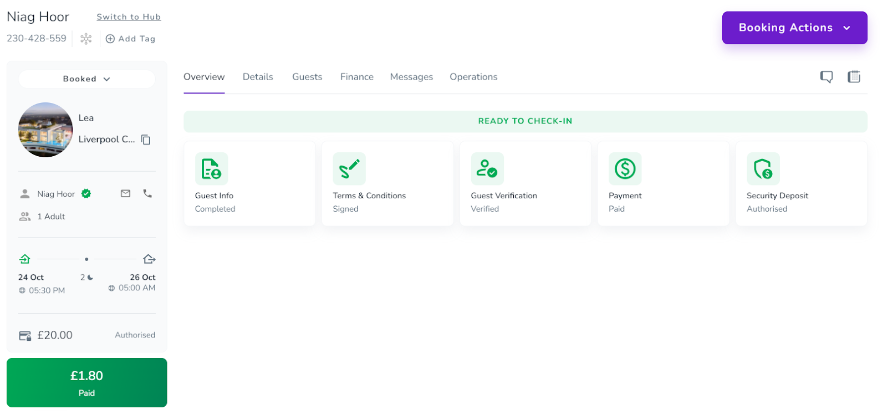The width and height of the screenshot is (882, 414).
Task: Open the Booking Actions dropdown
Action: point(794,28)
